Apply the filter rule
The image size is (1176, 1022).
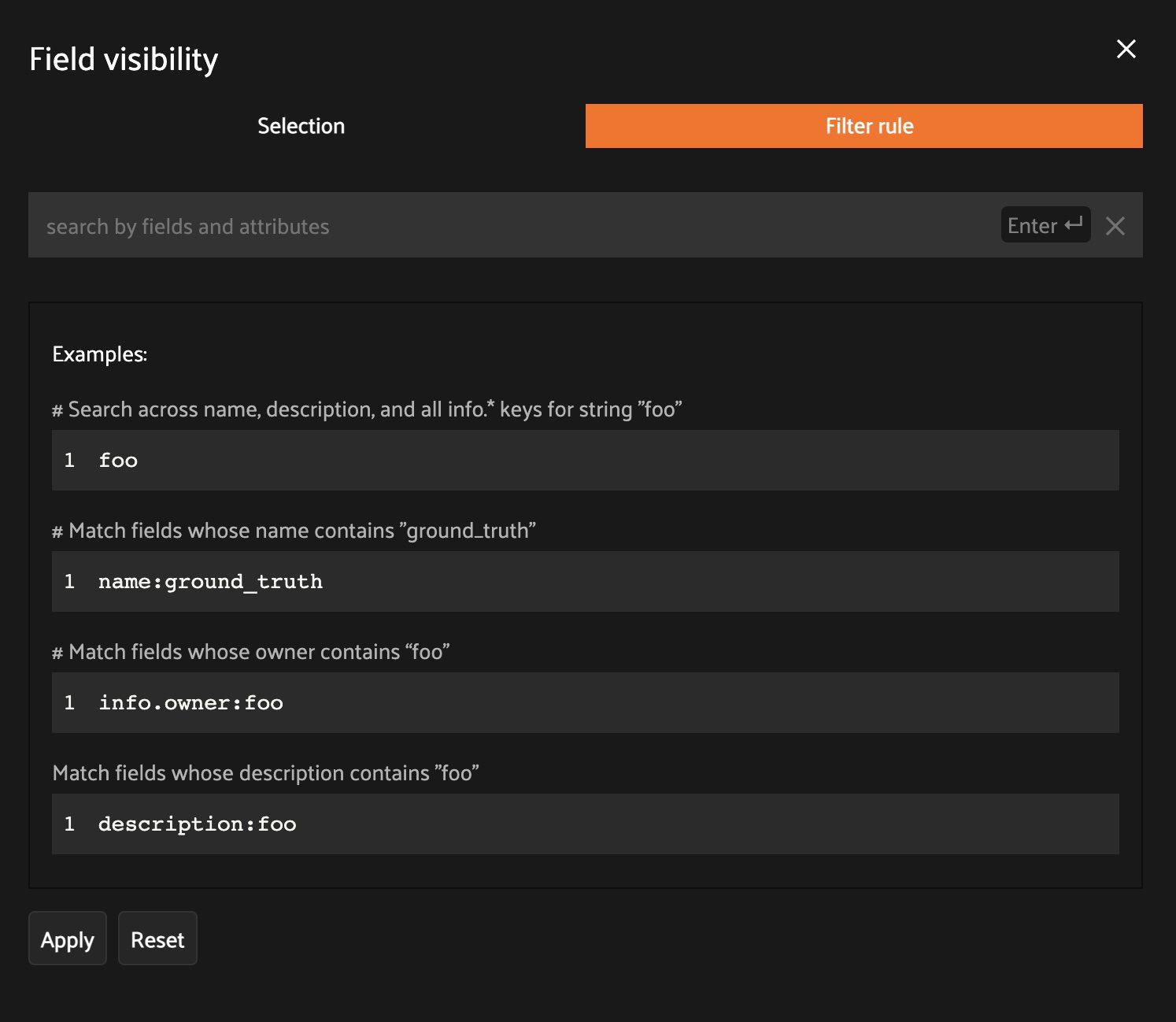click(68, 939)
